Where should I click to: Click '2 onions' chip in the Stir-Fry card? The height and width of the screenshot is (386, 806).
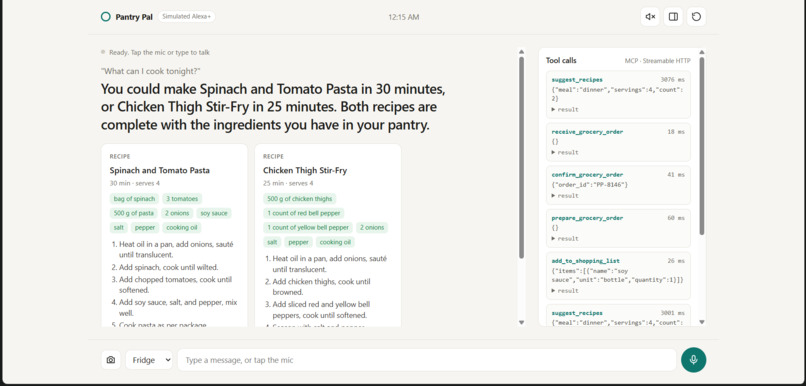tap(372, 228)
